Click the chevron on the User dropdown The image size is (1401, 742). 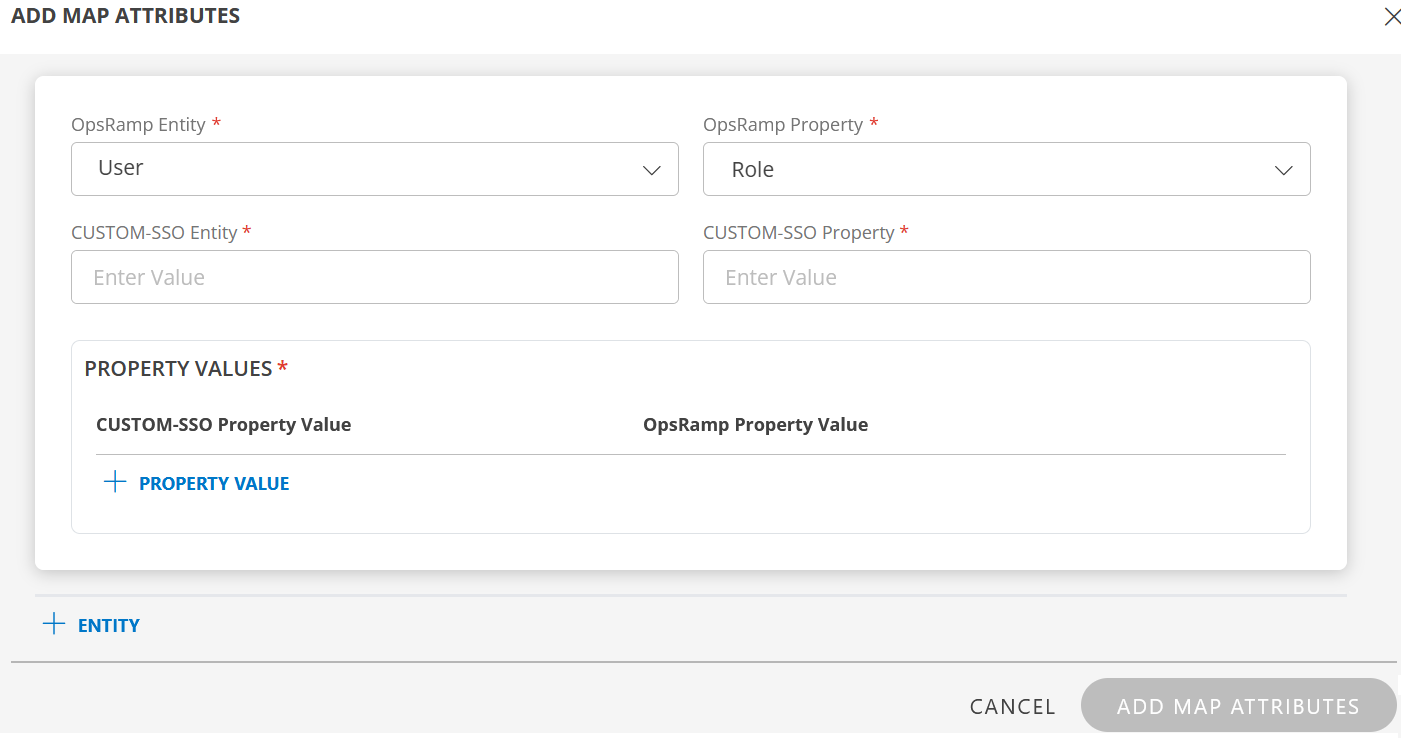[653, 170]
